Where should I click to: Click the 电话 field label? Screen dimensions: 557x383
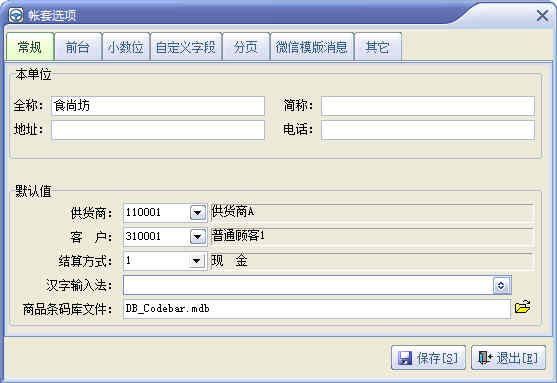pos(298,130)
